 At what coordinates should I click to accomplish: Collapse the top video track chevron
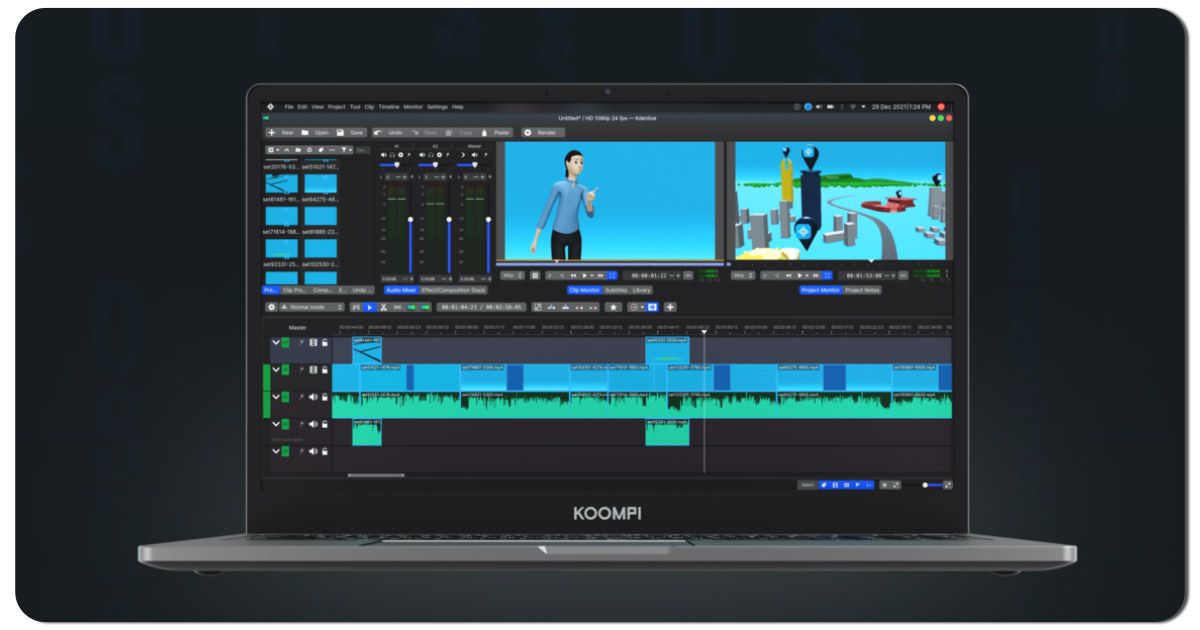[x=275, y=342]
